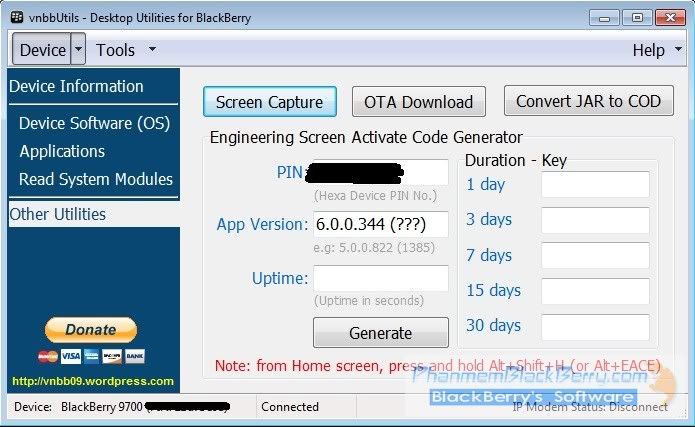Open the vnbb09.wordpress.com link
695x427 pixels.
click(93, 381)
